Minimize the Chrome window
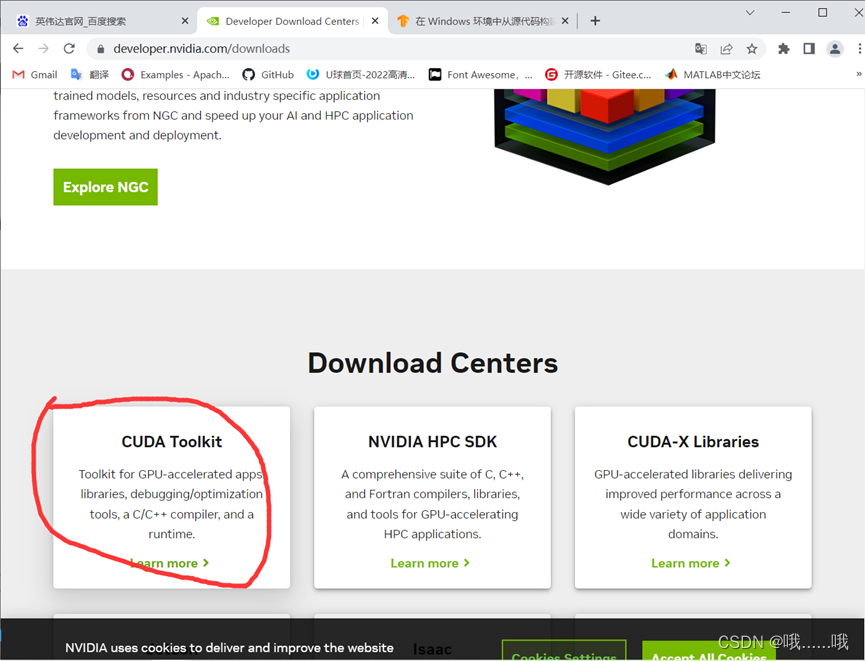 (786, 12)
